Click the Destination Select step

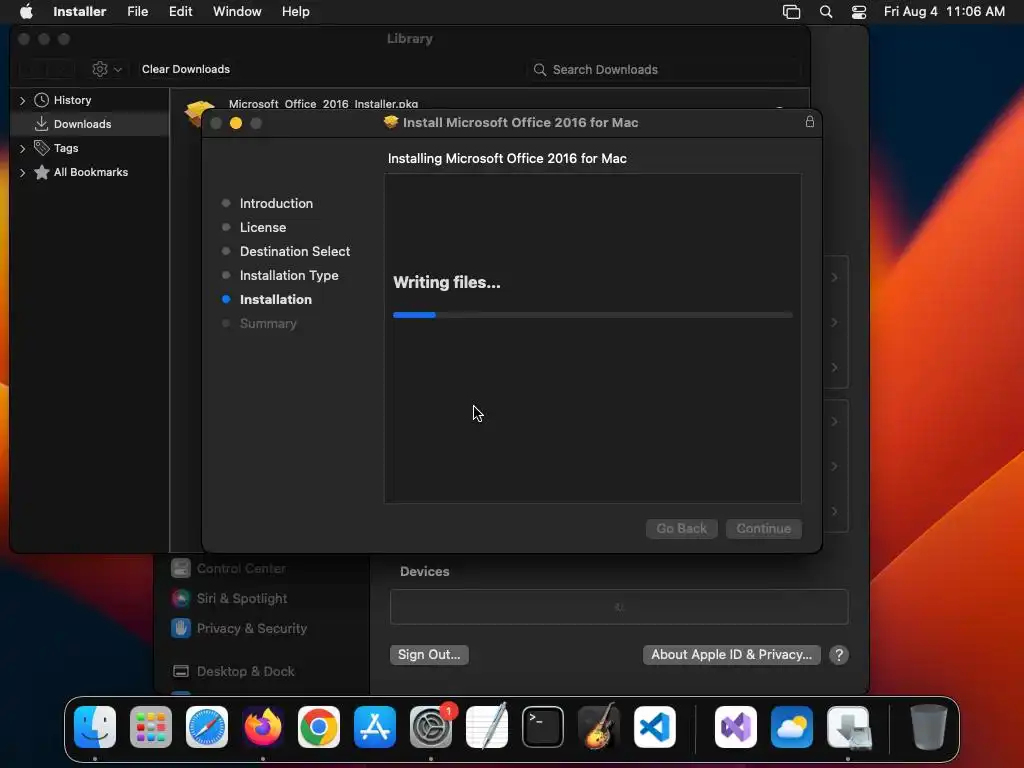pyautogui.click(x=295, y=251)
